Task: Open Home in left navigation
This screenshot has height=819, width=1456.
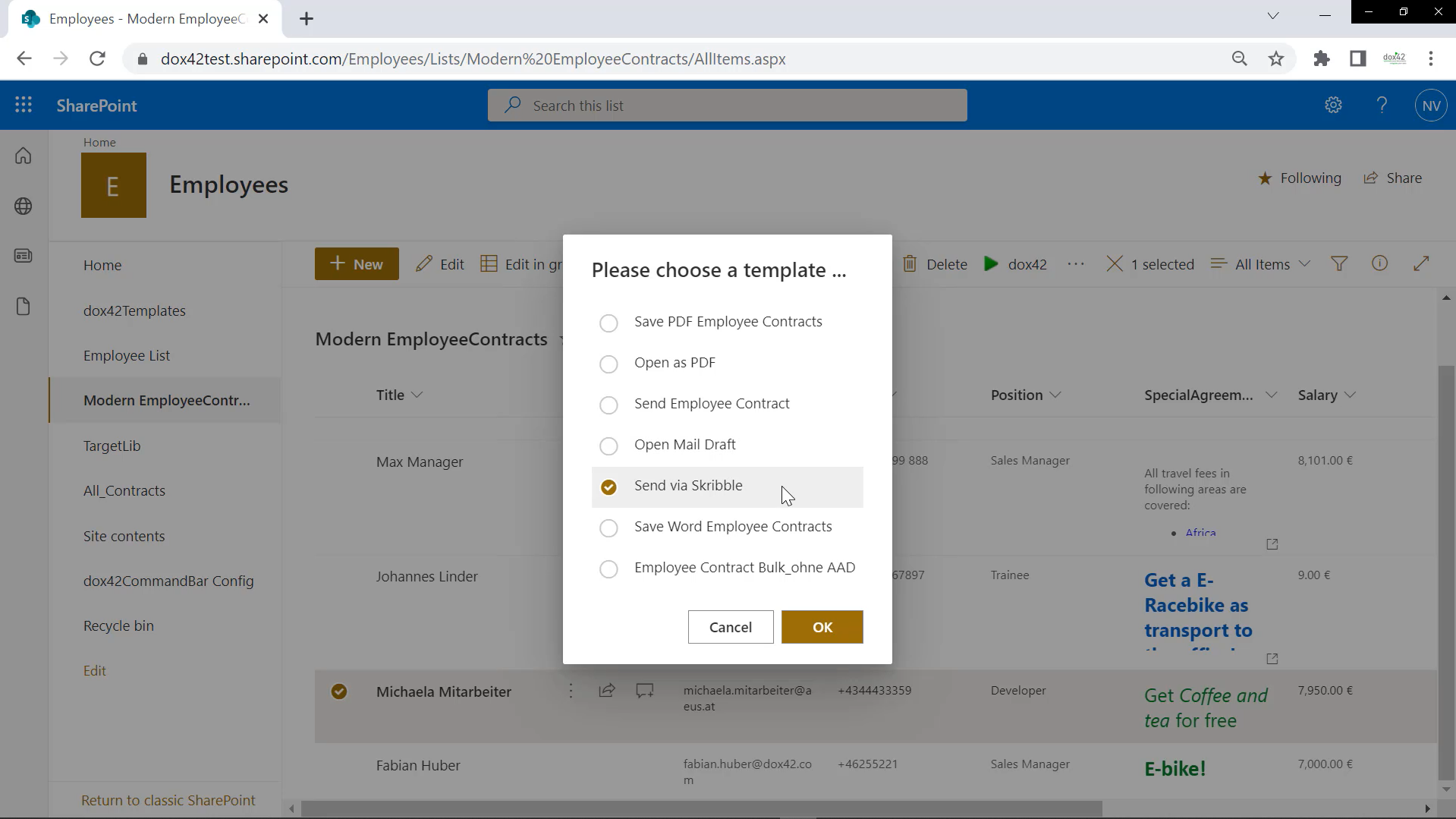Action: click(102, 265)
